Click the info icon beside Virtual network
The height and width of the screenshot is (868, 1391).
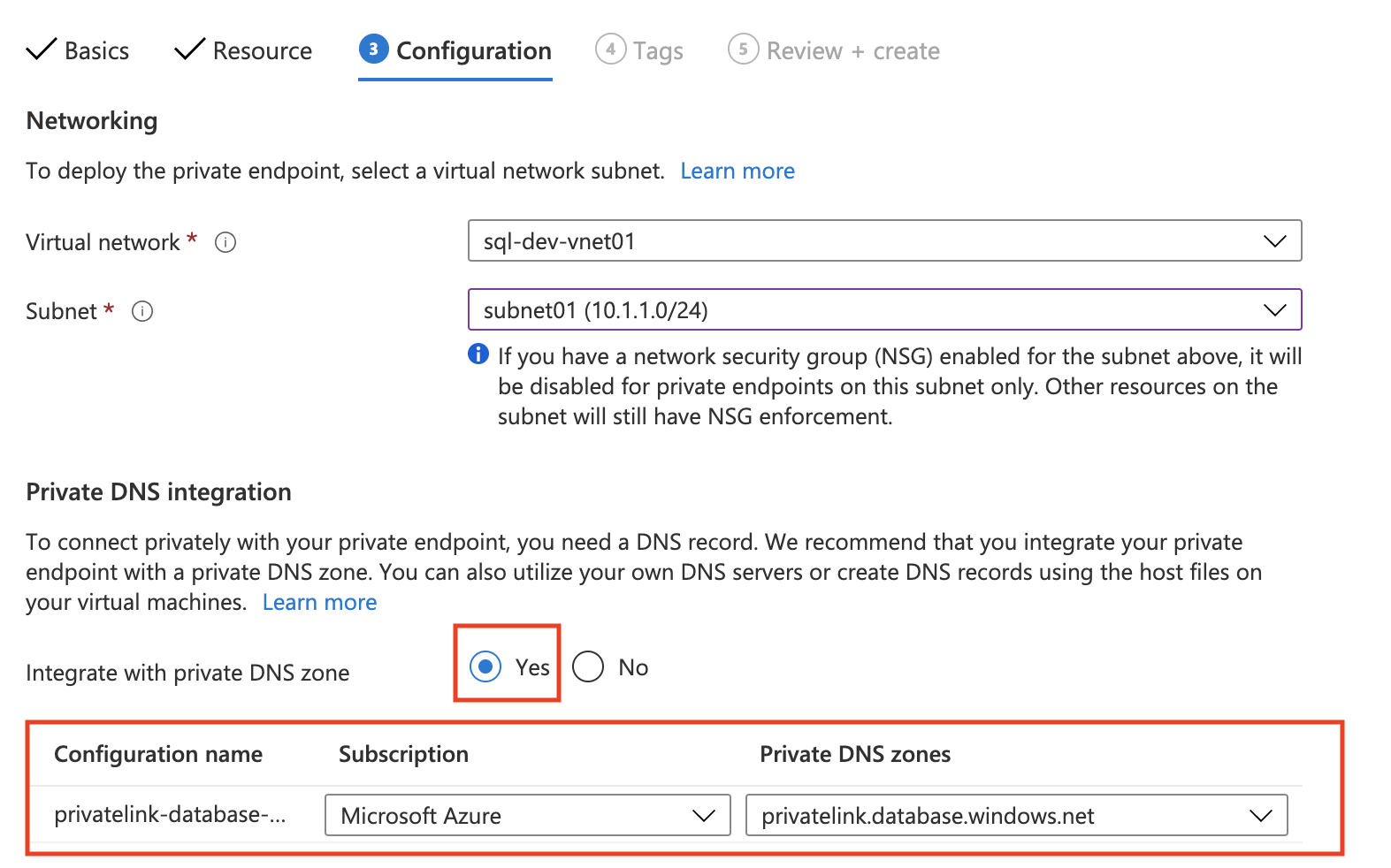225,242
